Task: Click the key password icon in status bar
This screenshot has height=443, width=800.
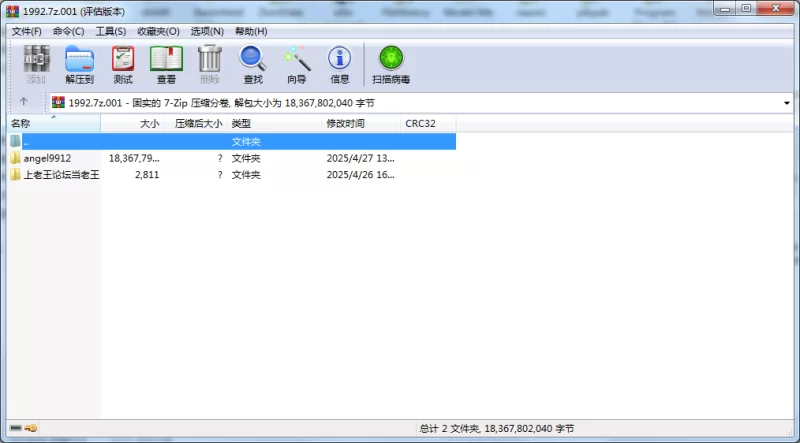Action: 31,428
